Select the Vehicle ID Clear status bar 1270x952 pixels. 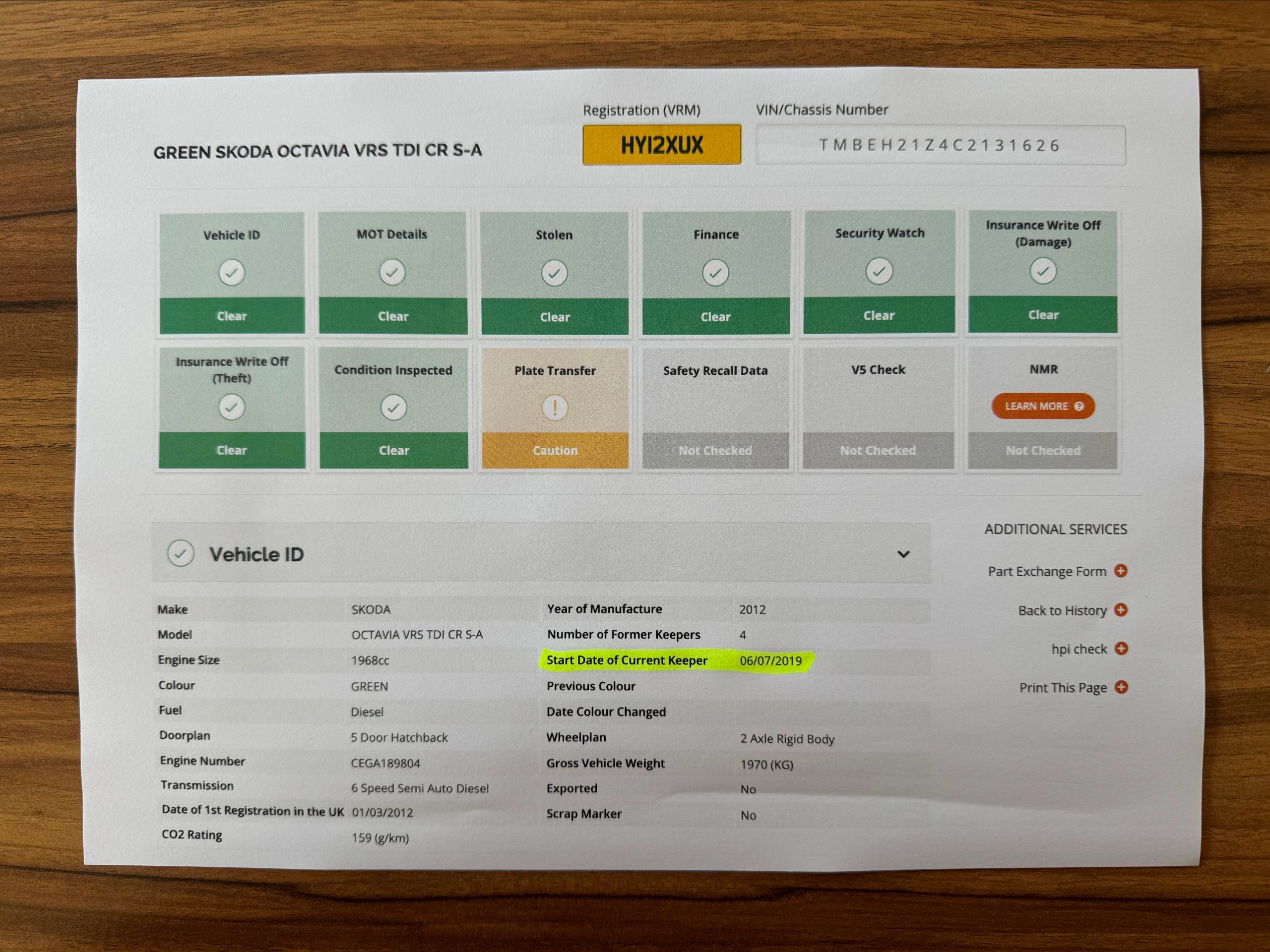[232, 316]
